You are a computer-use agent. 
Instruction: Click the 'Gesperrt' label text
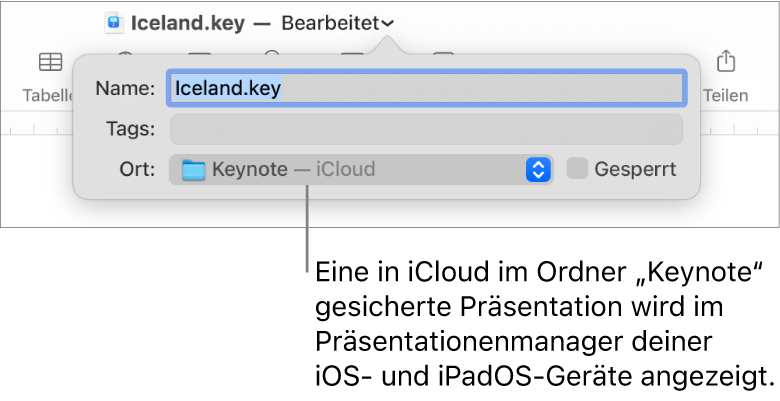coord(635,169)
